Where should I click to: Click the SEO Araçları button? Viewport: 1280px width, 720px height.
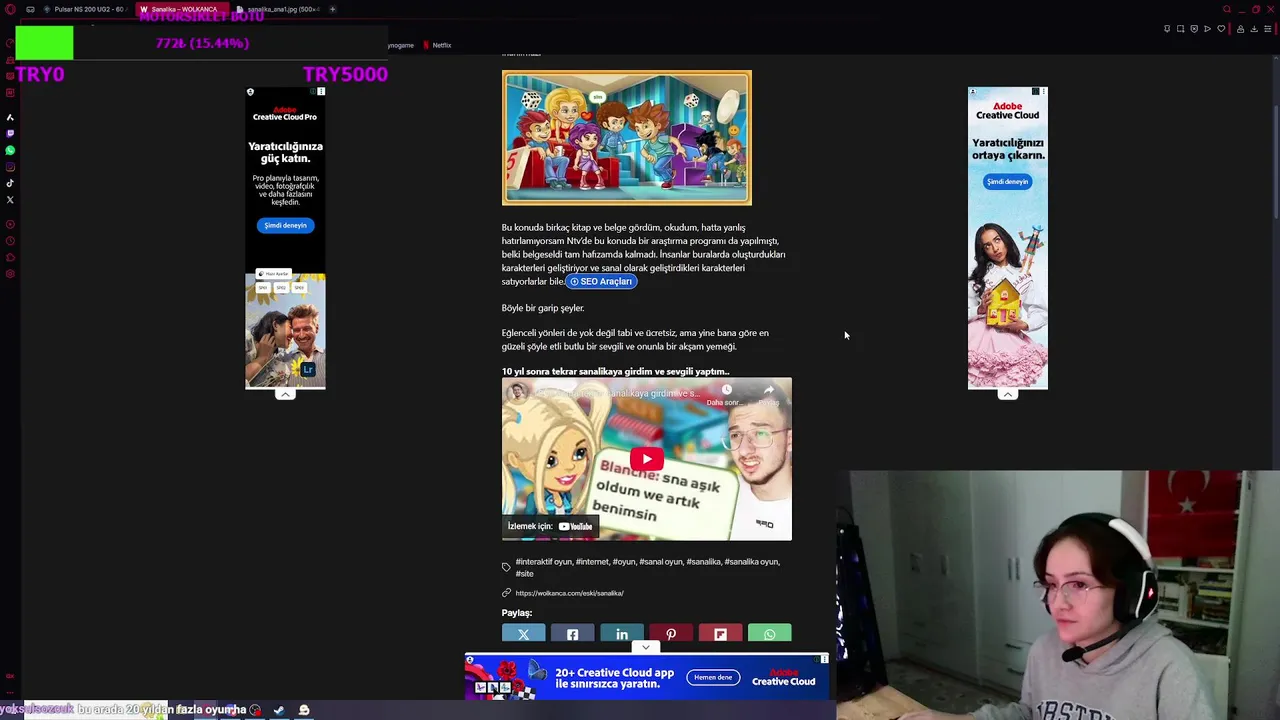coord(601,282)
